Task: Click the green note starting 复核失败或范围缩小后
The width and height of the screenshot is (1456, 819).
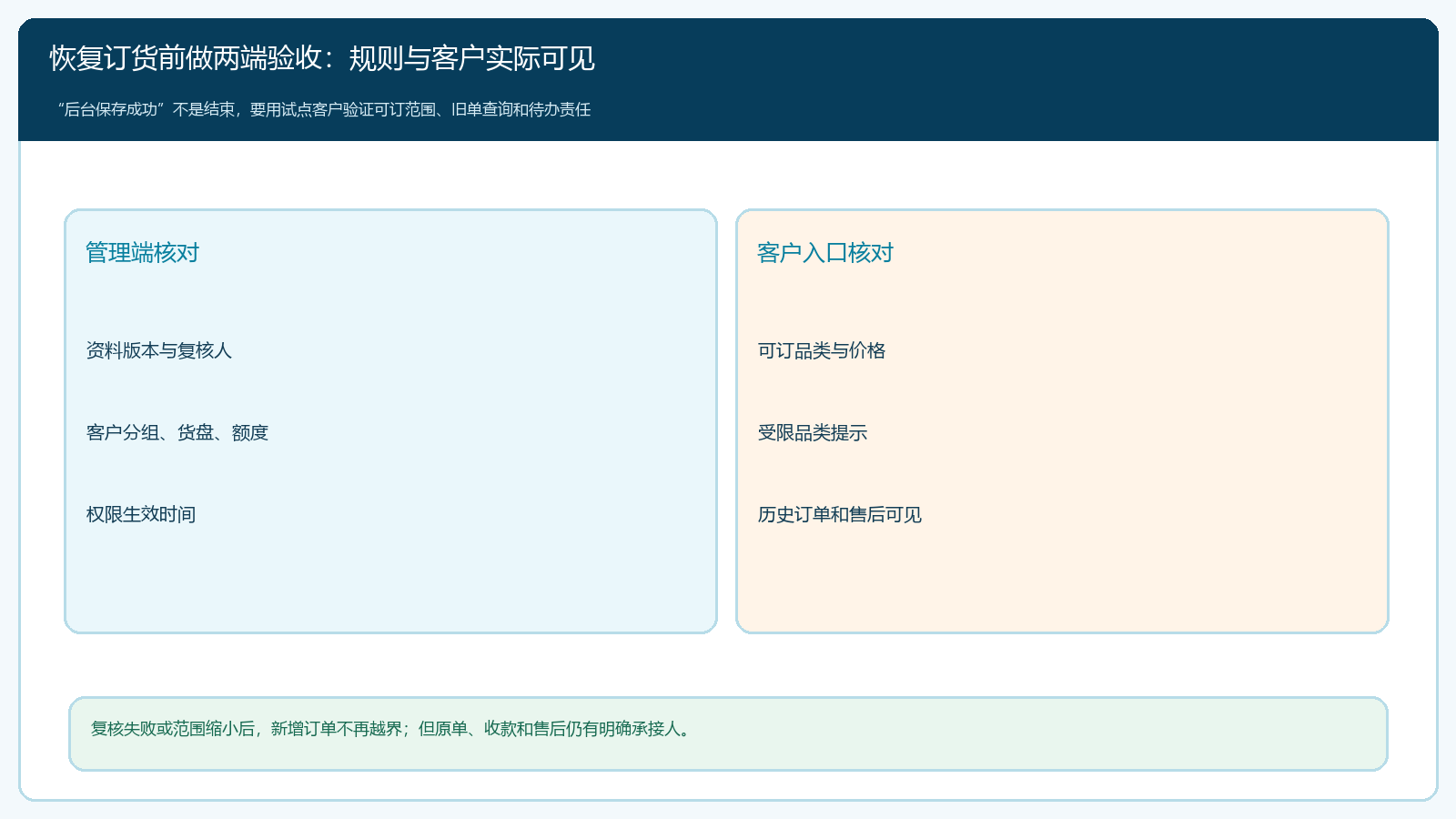Action: [728, 733]
